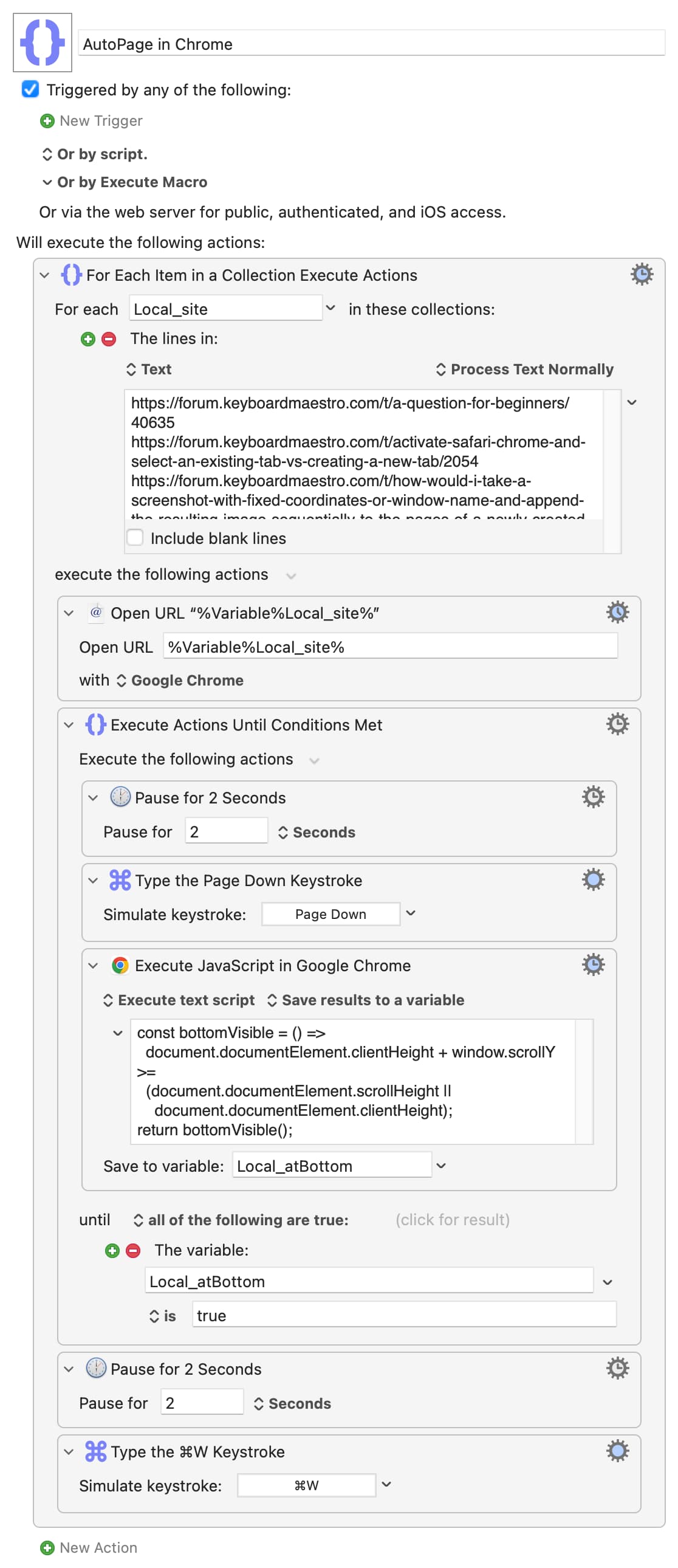Open the gear menu of the For Each action
The image size is (678, 1568).
tap(642, 275)
